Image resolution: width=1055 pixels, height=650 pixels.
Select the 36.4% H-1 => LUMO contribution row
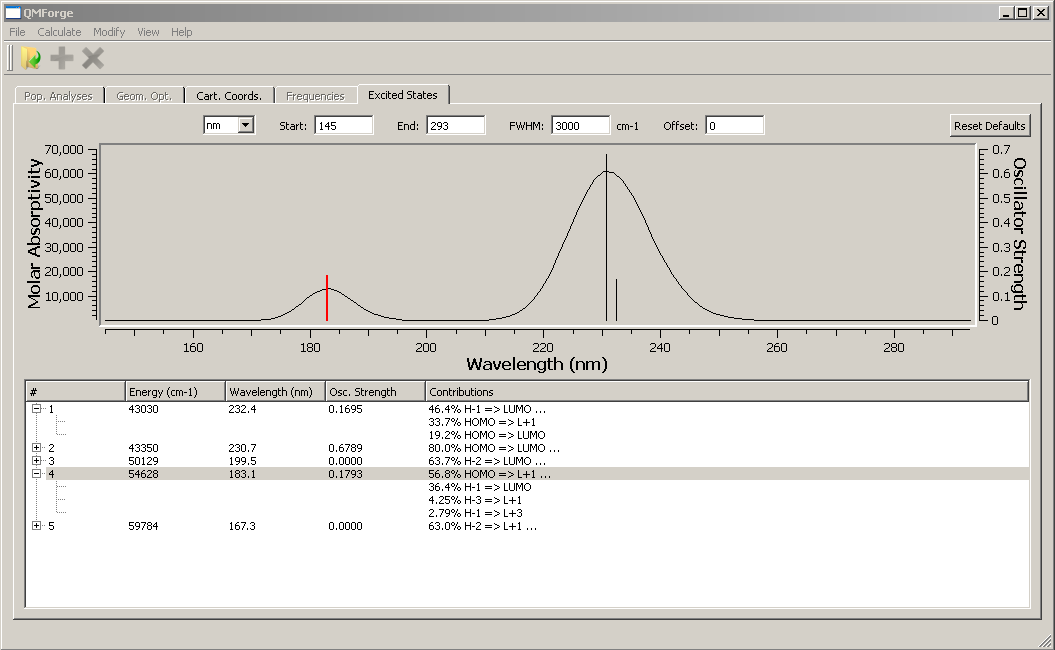pos(480,487)
